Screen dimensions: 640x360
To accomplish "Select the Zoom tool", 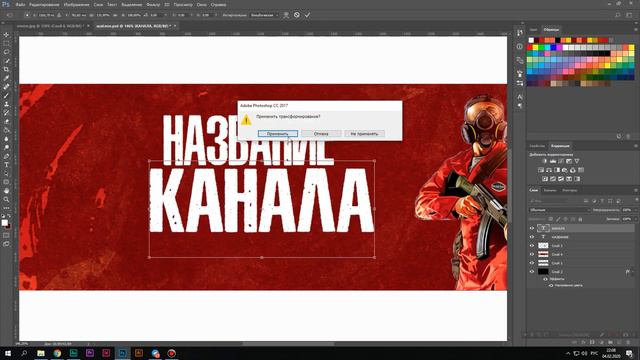I will point(6,199).
